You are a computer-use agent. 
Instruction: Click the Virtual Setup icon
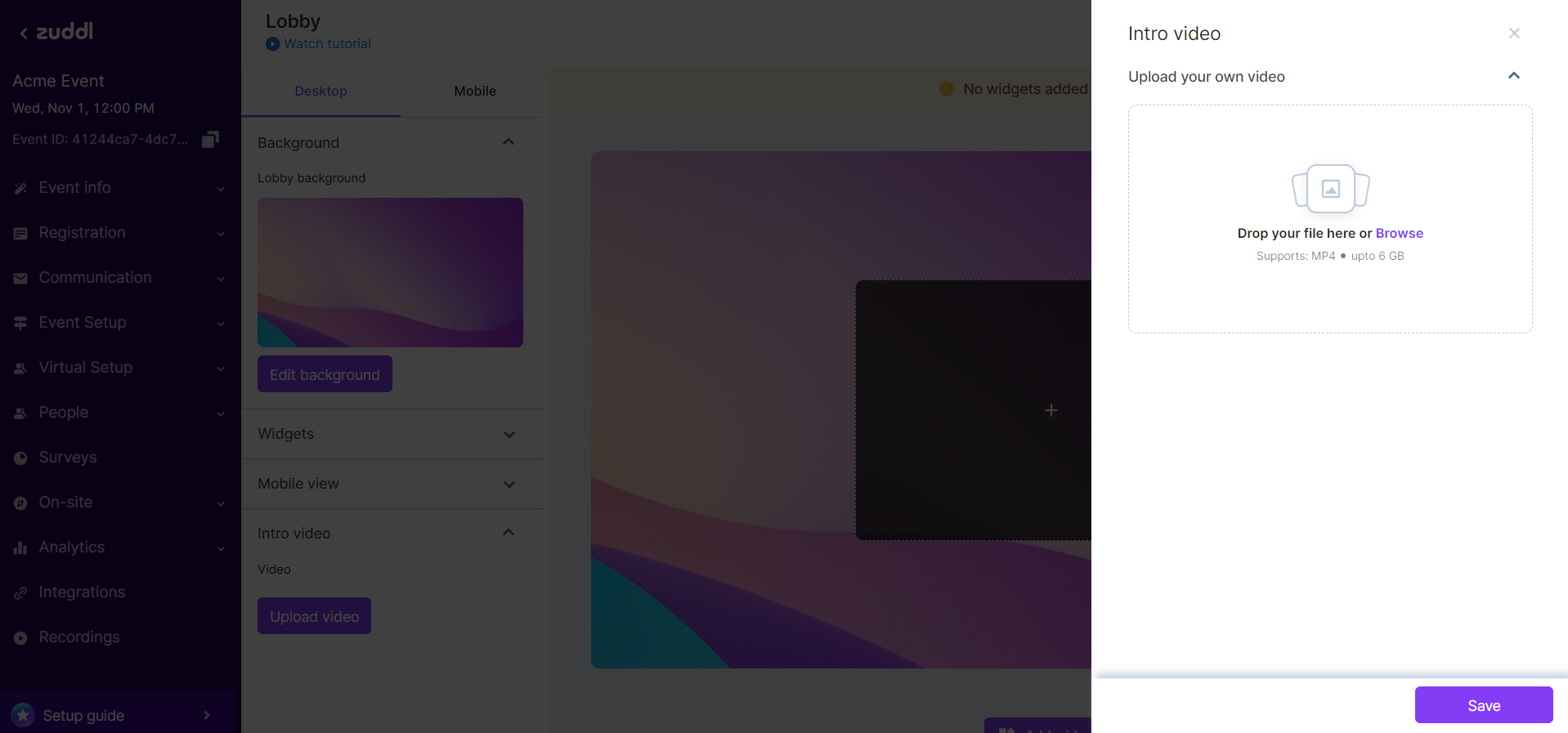point(20,369)
